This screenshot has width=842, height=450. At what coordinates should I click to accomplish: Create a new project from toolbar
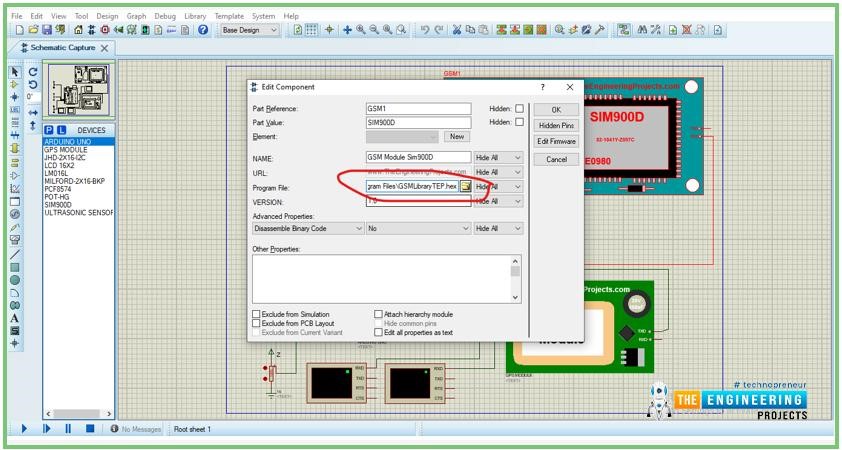(19, 30)
